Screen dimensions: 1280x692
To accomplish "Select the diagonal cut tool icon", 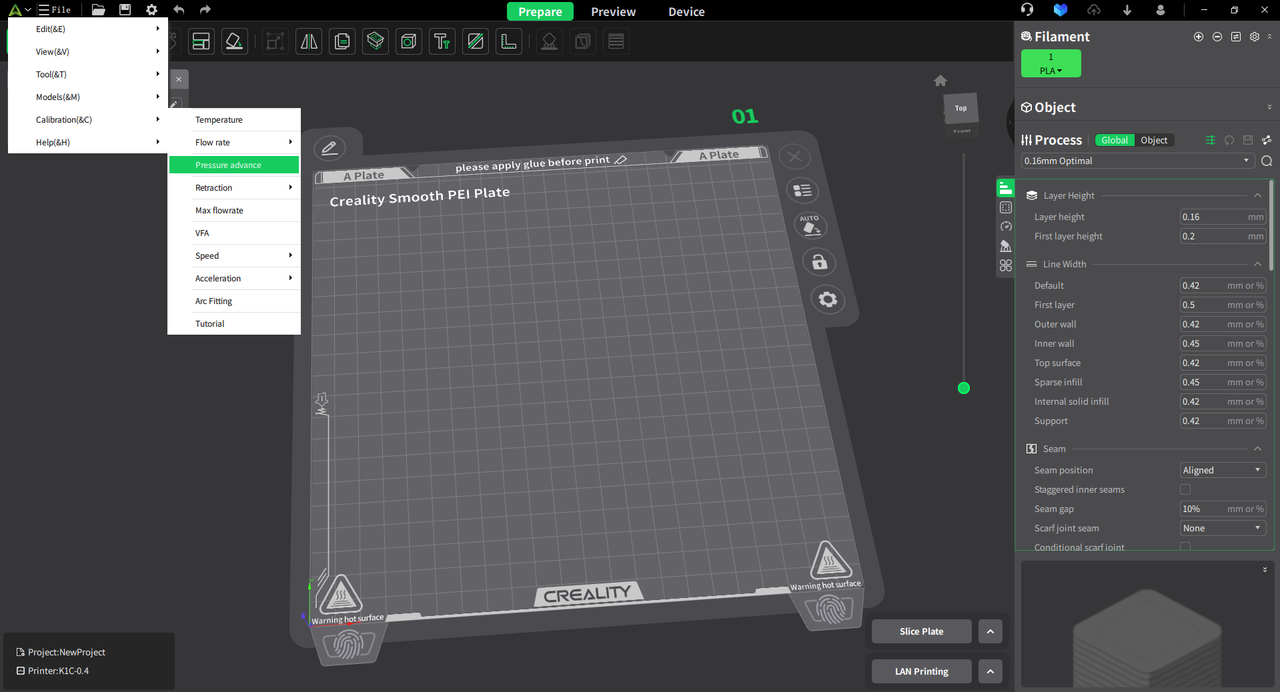I will pos(476,42).
